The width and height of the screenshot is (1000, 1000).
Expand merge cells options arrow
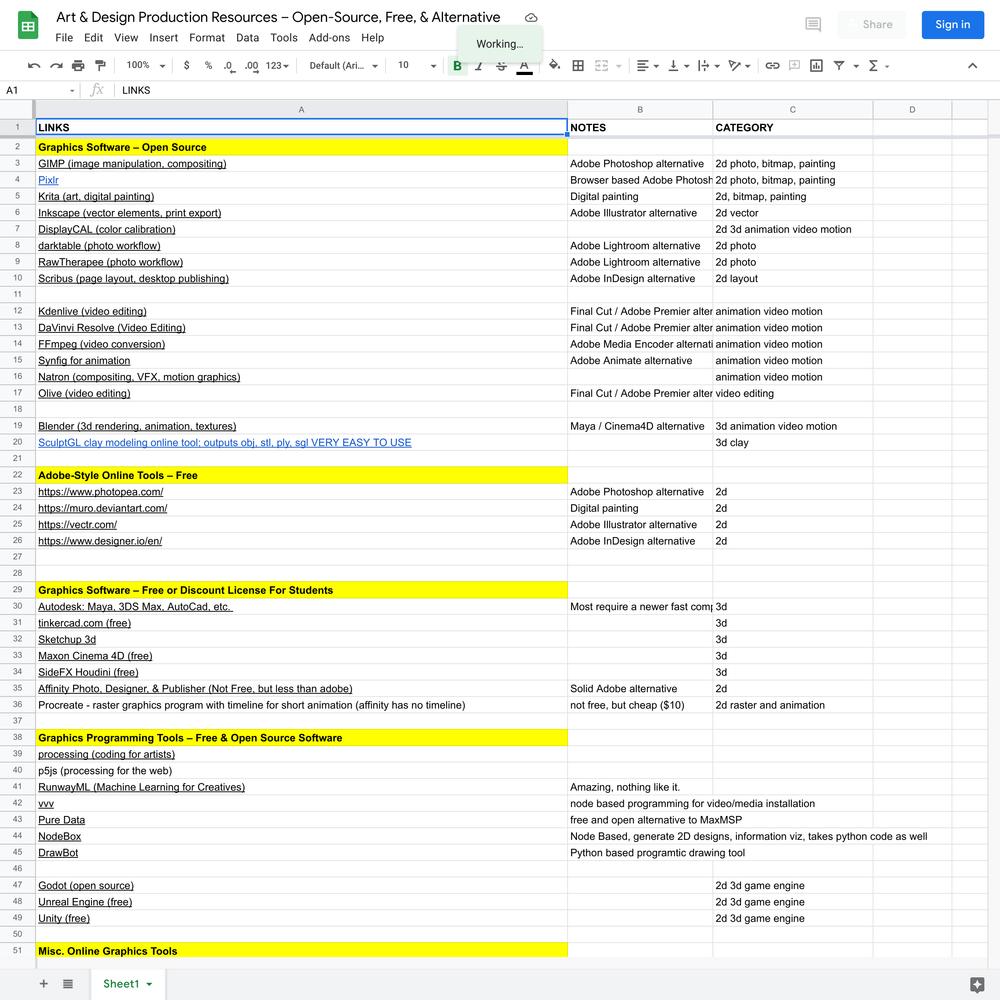point(619,66)
